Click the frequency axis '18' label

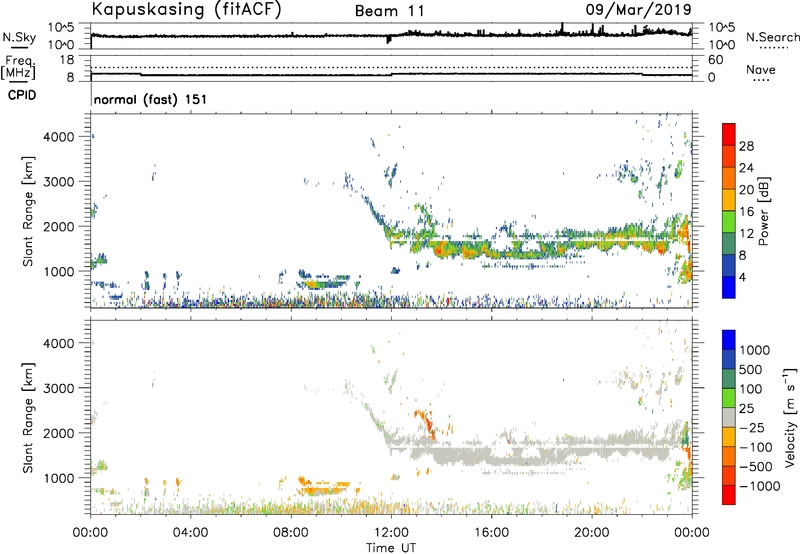67,60
